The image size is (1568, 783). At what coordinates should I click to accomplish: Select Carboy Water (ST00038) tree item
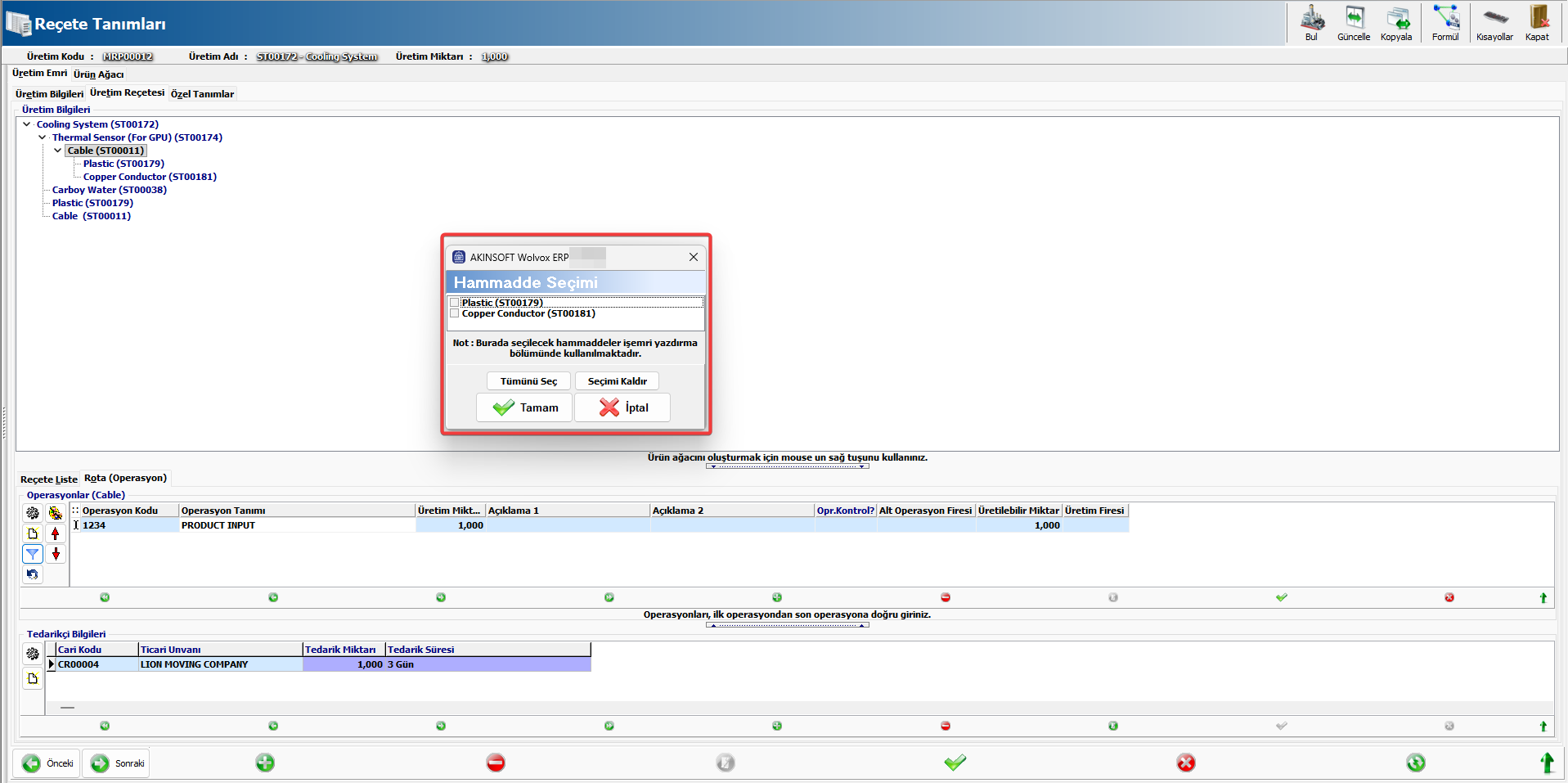[x=109, y=190]
